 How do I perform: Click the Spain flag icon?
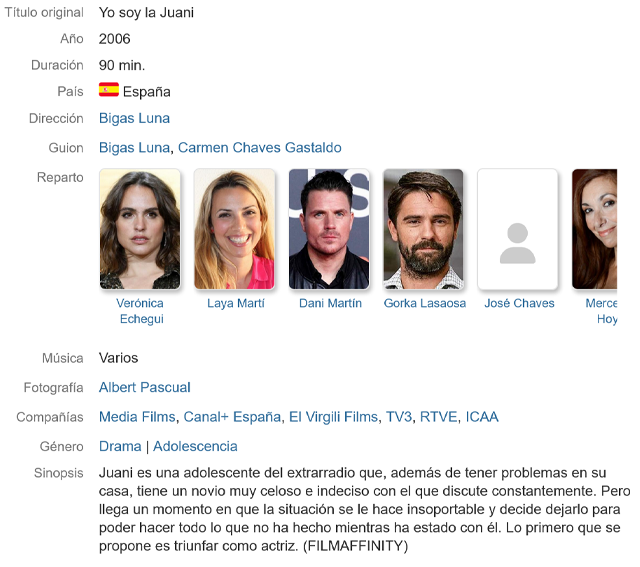pyautogui.click(x=109, y=90)
